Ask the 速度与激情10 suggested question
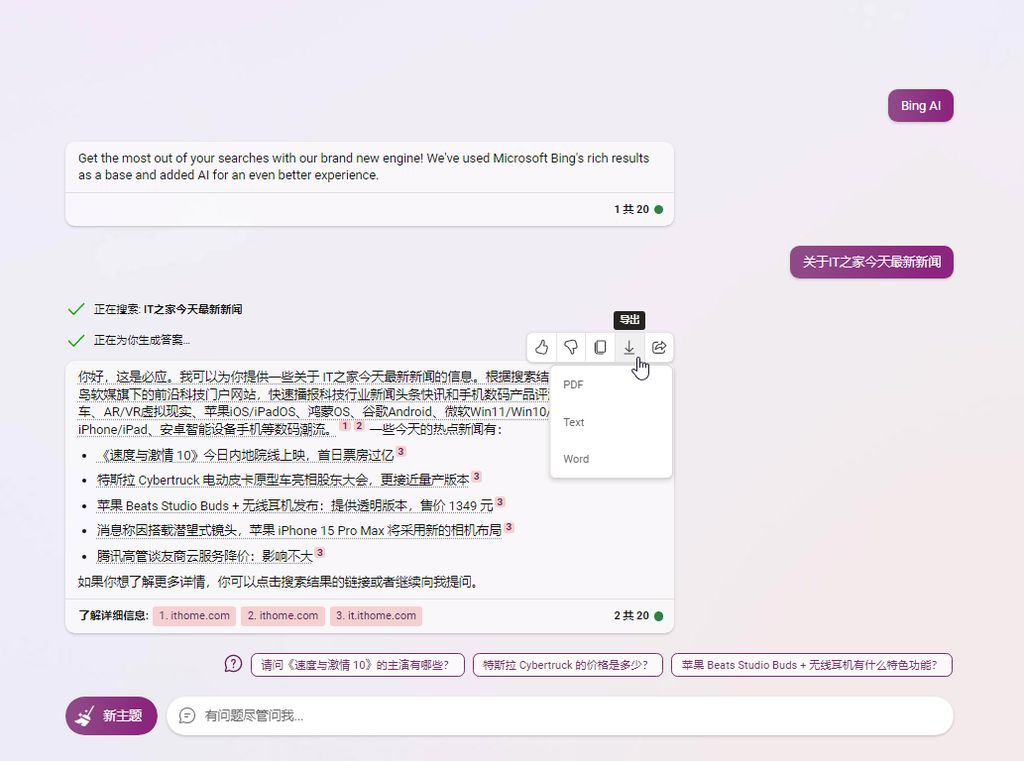 pos(357,663)
